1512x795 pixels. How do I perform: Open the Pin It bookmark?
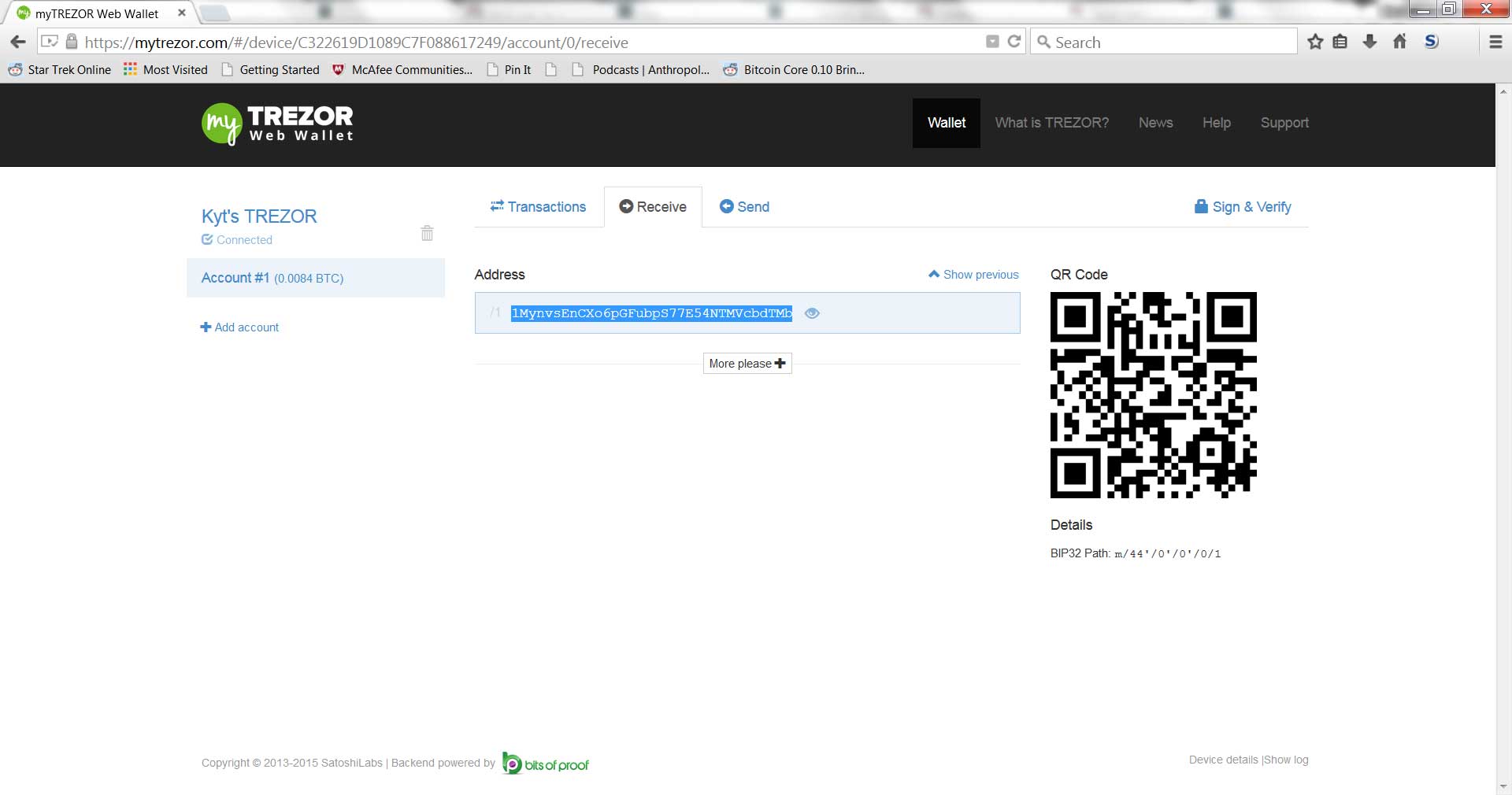coord(509,70)
